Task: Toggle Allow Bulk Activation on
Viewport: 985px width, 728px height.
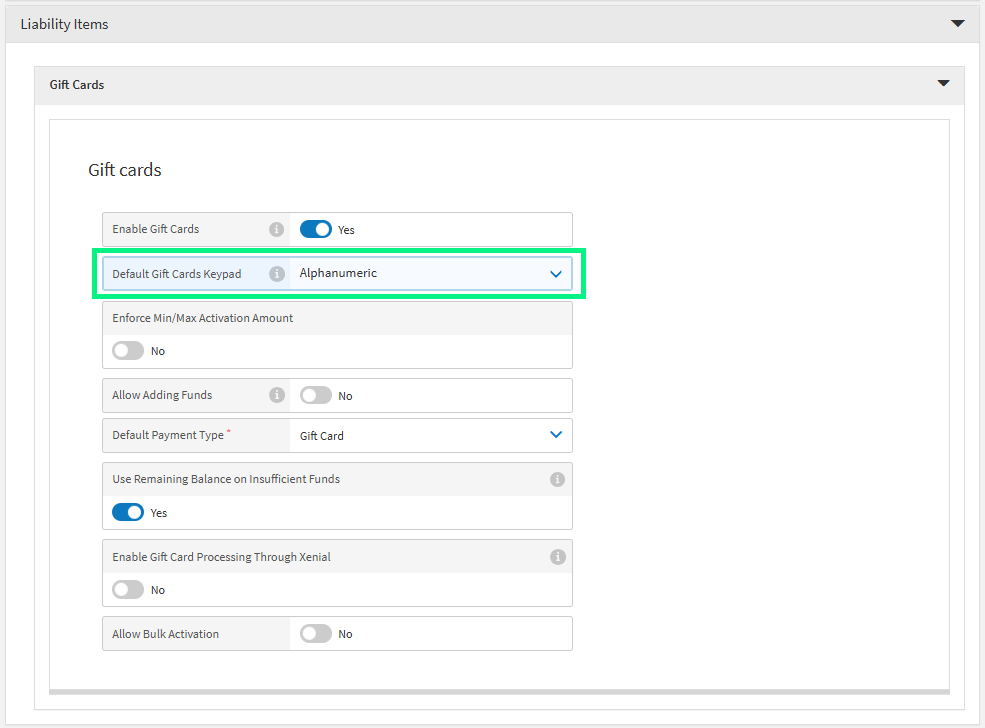Action: [316, 634]
